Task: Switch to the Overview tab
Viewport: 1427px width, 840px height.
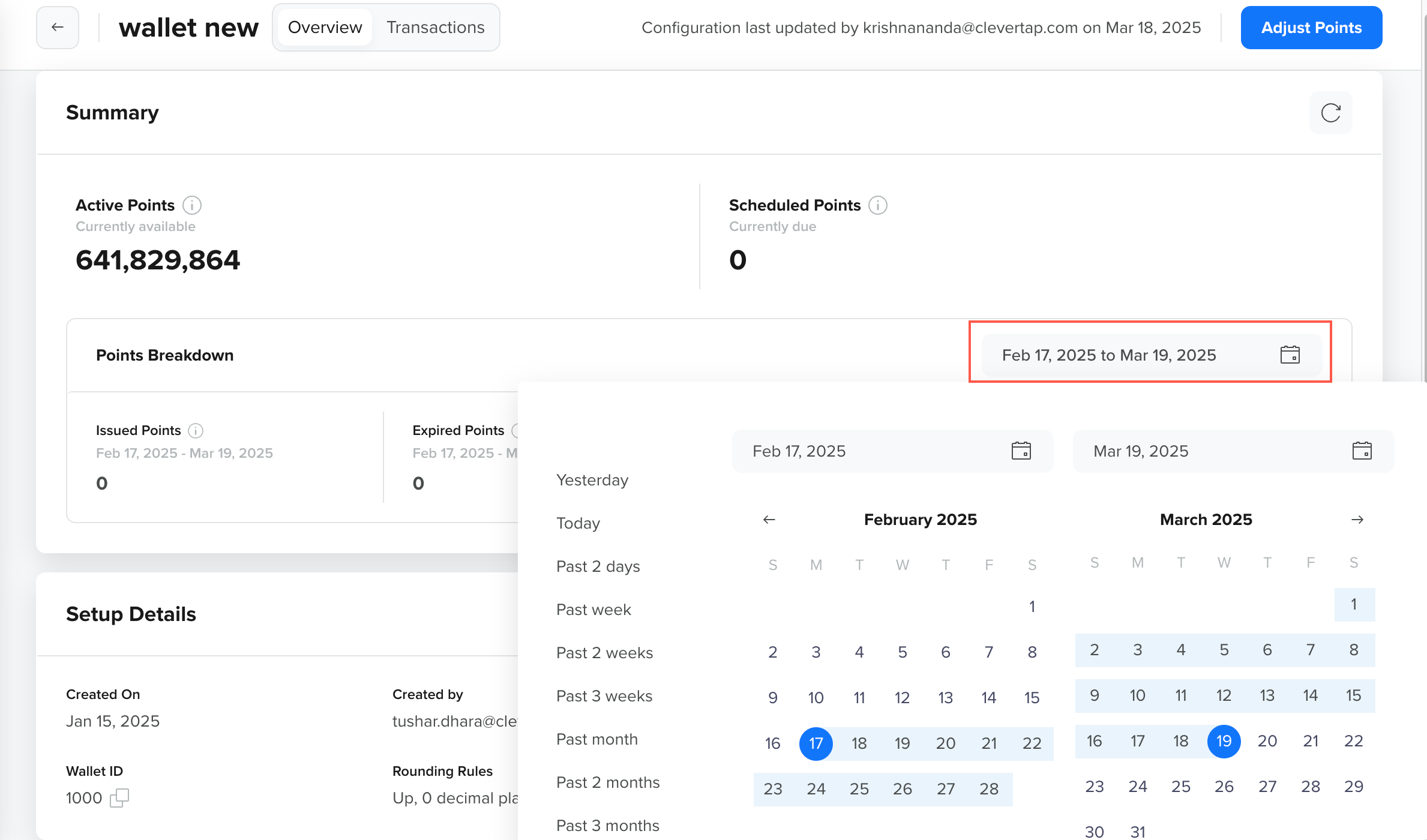Action: (325, 28)
